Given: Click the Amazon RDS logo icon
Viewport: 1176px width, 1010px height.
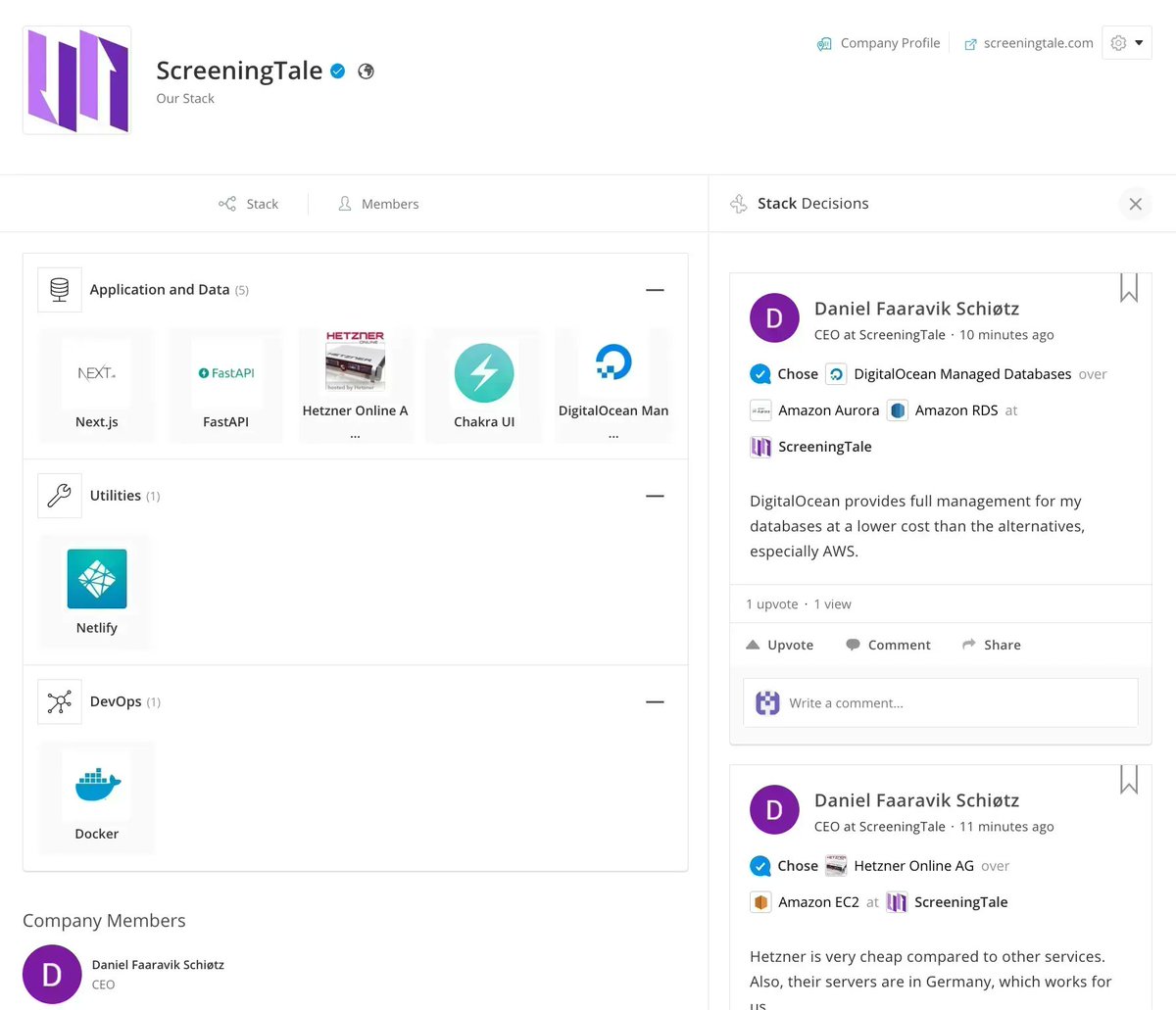Looking at the screenshot, I should 898,410.
